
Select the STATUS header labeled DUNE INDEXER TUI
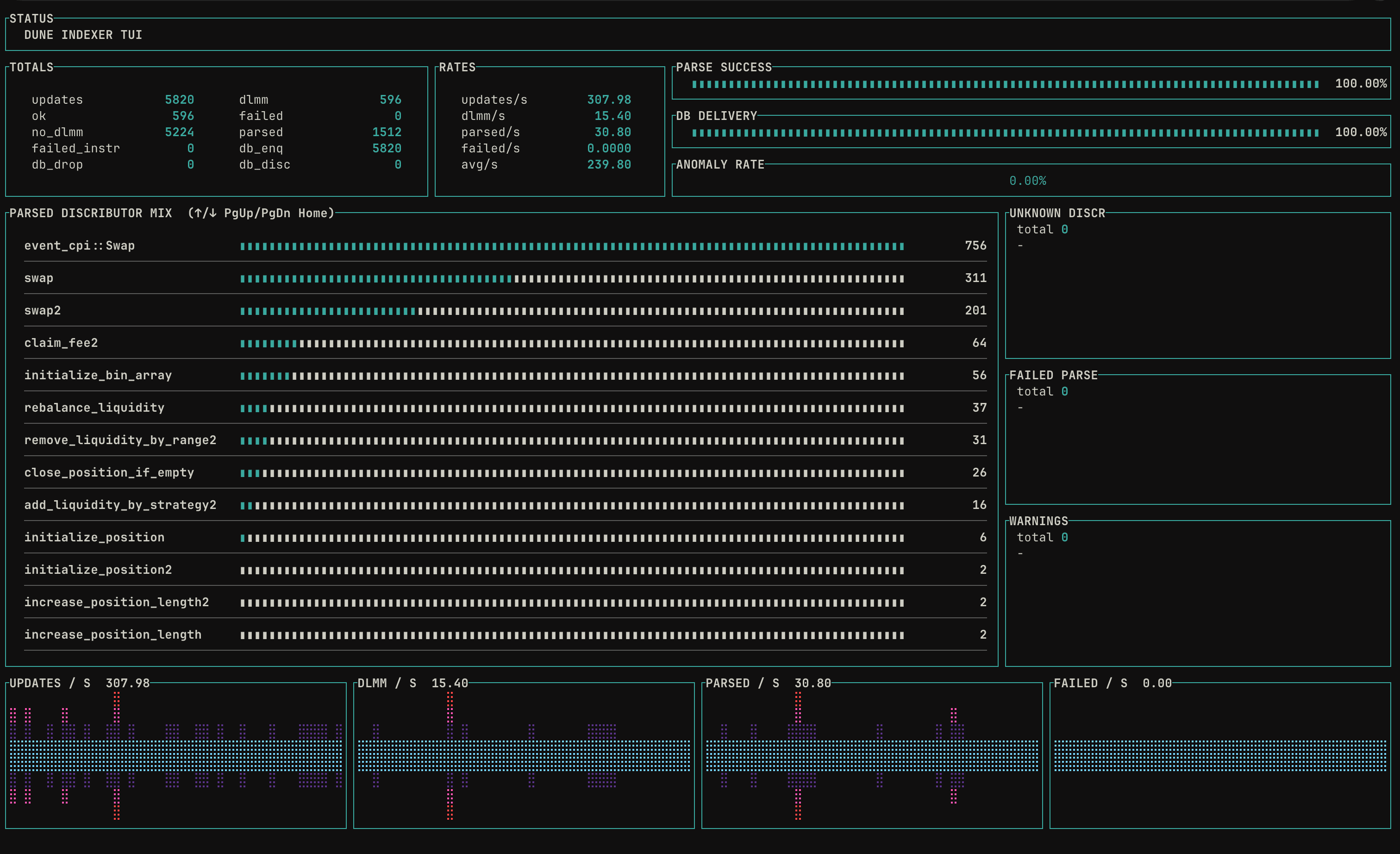pyautogui.click(x=83, y=35)
